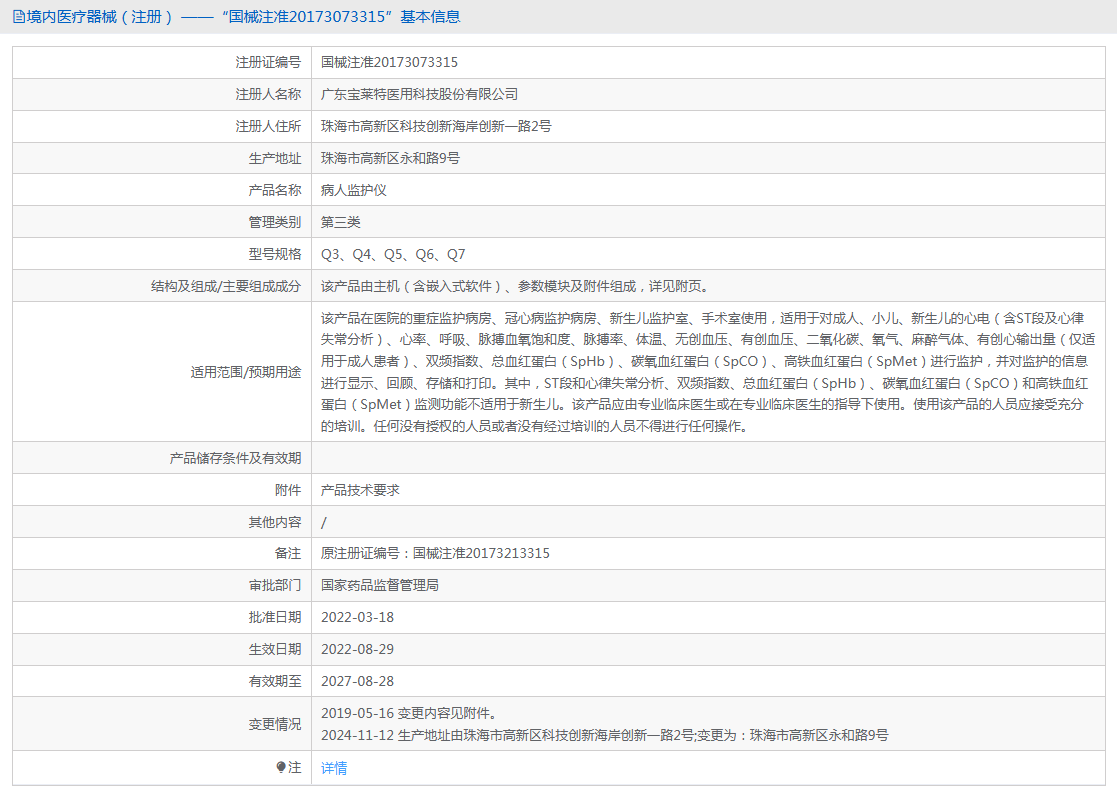Viewport: 1117px width, 796px height.
Task: Select department 国家药品监督管理局
Action: (x=380, y=586)
